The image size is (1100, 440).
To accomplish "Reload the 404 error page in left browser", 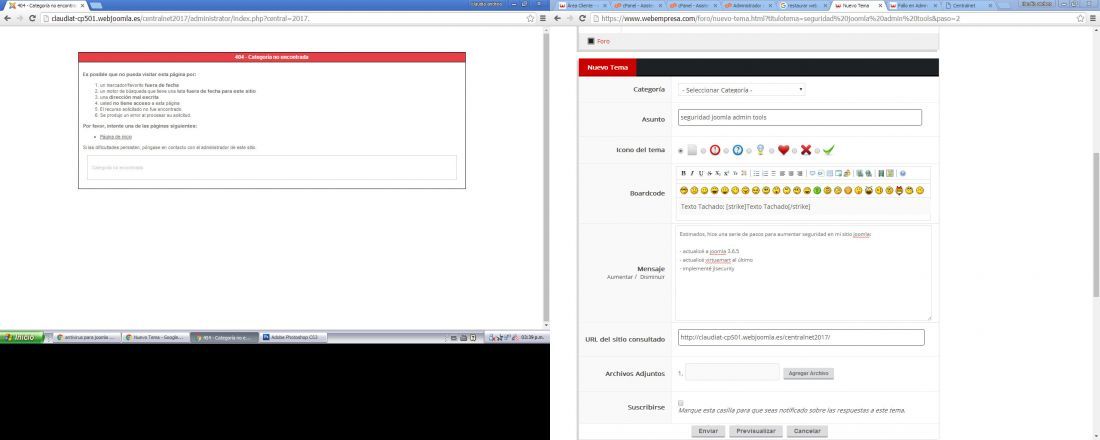I will (x=32, y=18).
